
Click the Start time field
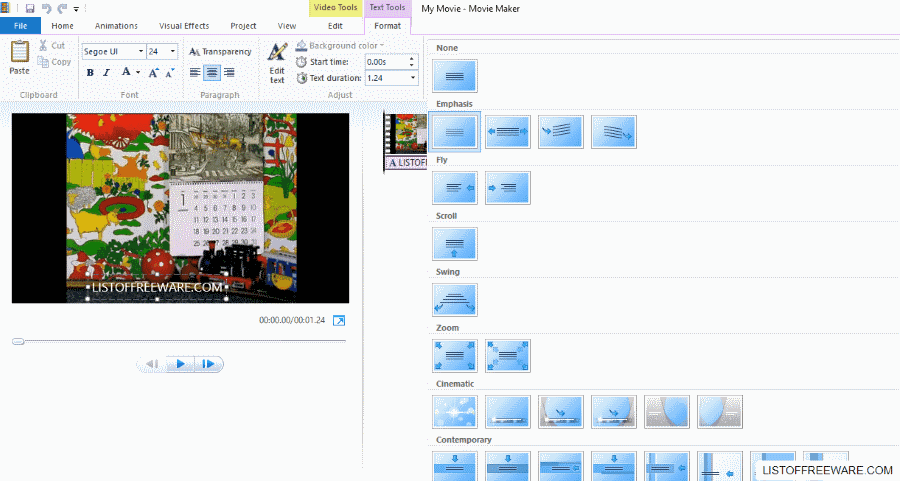(386, 62)
